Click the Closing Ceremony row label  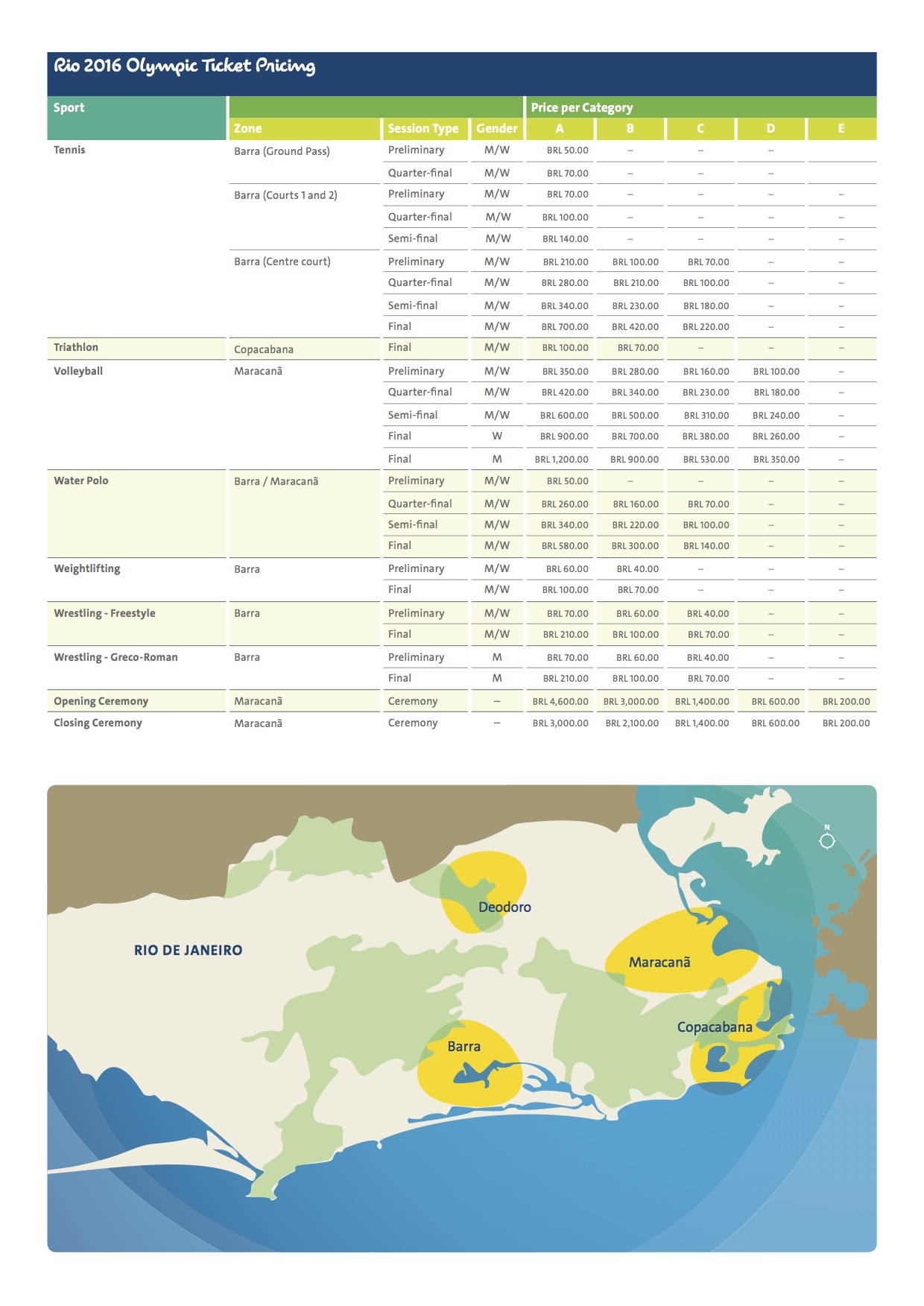[98, 723]
